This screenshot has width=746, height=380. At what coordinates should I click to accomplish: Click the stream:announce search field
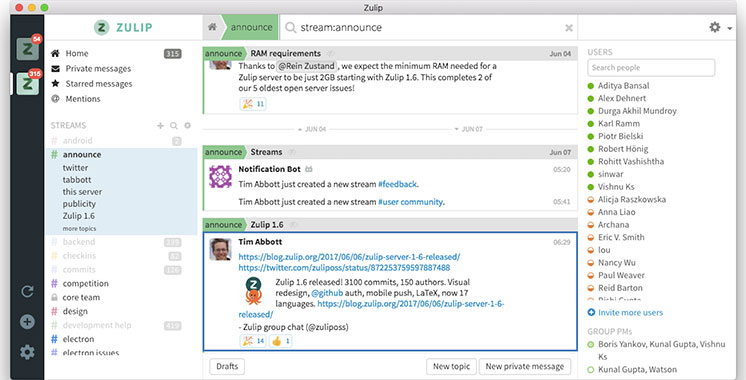point(428,27)
